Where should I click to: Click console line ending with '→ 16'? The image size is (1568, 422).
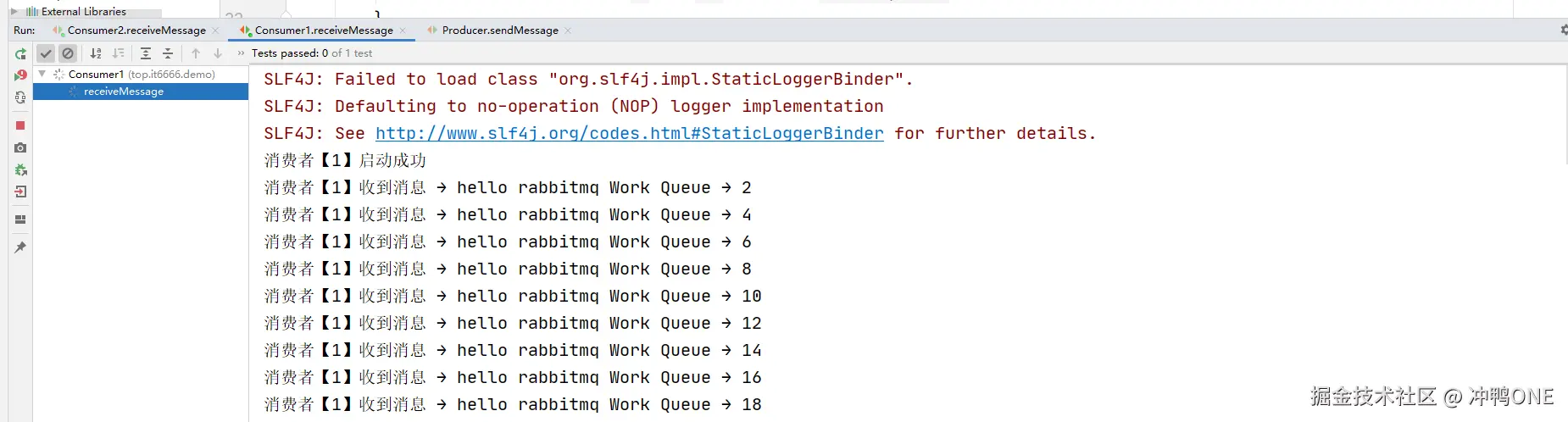[x=513, y=378]
